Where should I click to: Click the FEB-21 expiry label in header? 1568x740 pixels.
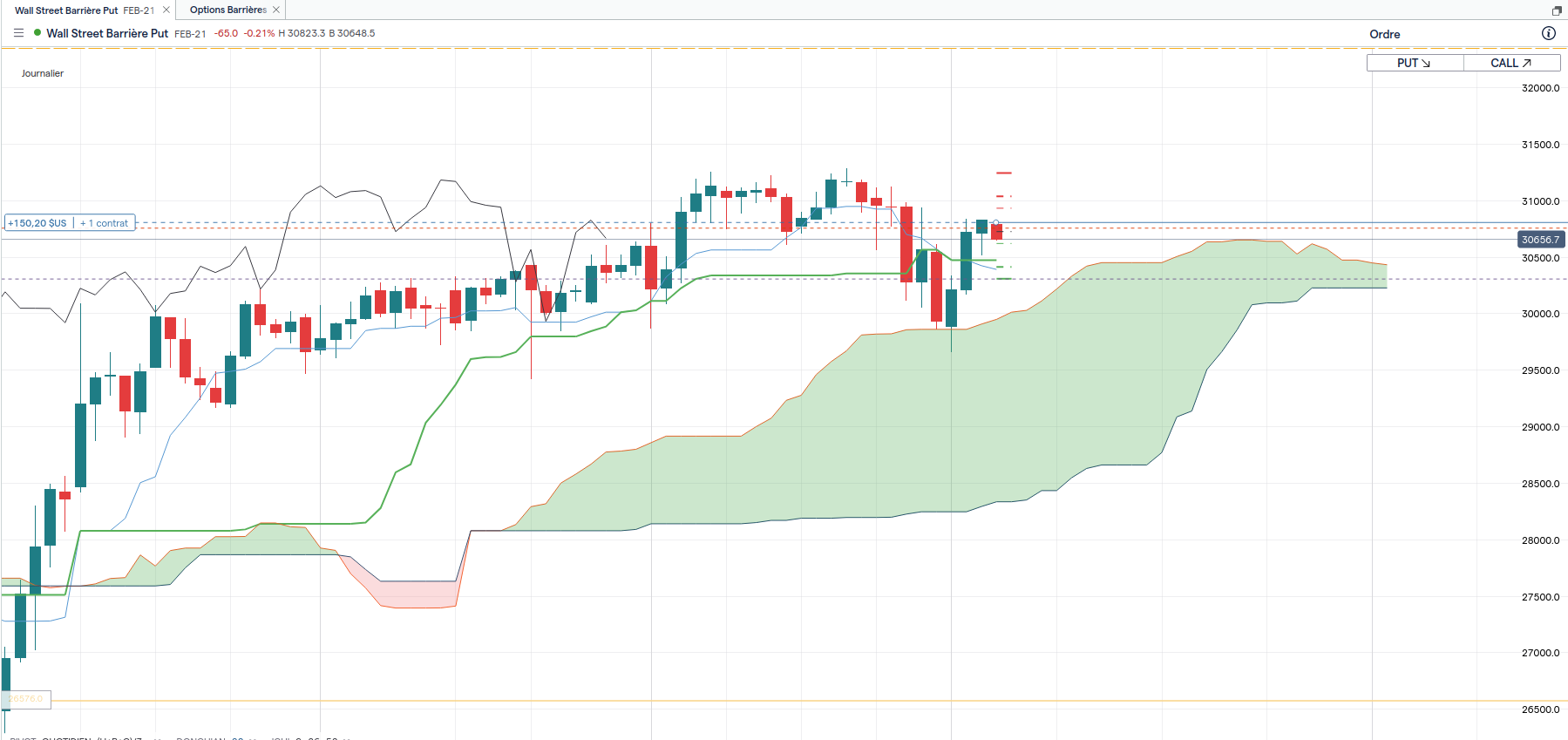190,34
